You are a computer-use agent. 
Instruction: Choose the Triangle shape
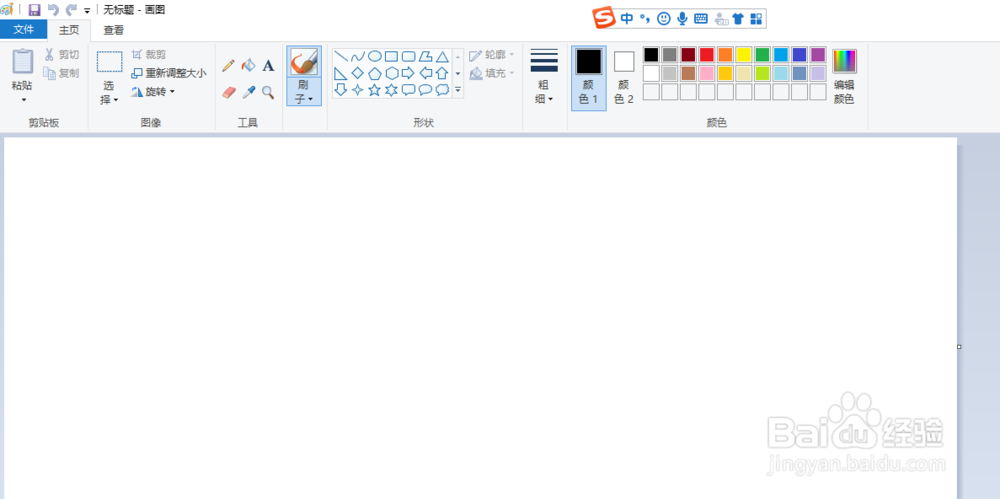tap(442, 56)
